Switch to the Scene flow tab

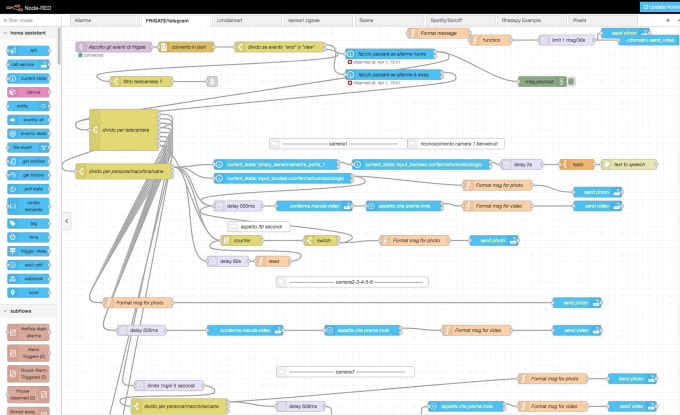[x=389, y=20]
